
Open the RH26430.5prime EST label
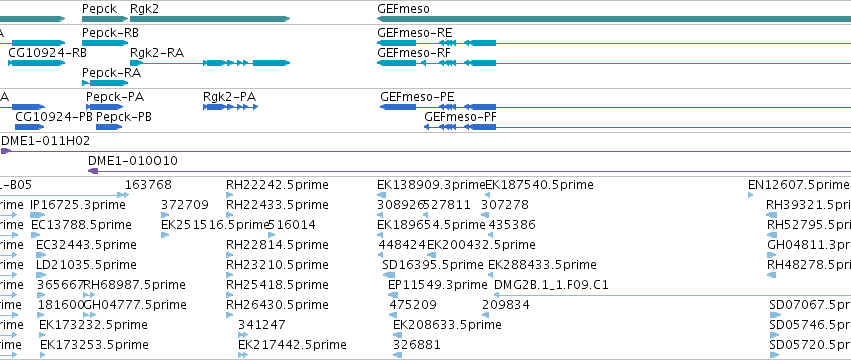(x=277, y=305)
